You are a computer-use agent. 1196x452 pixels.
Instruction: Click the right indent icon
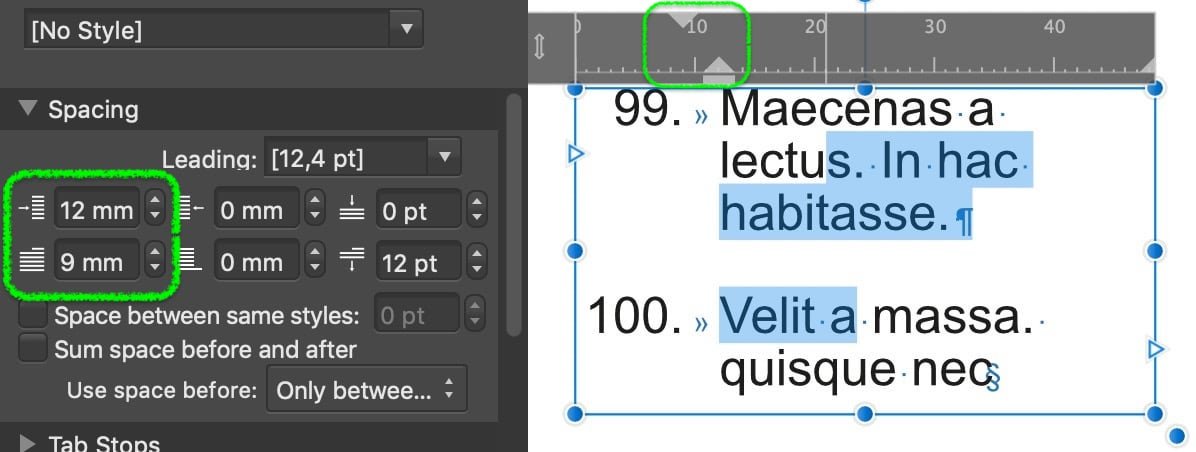191,209
